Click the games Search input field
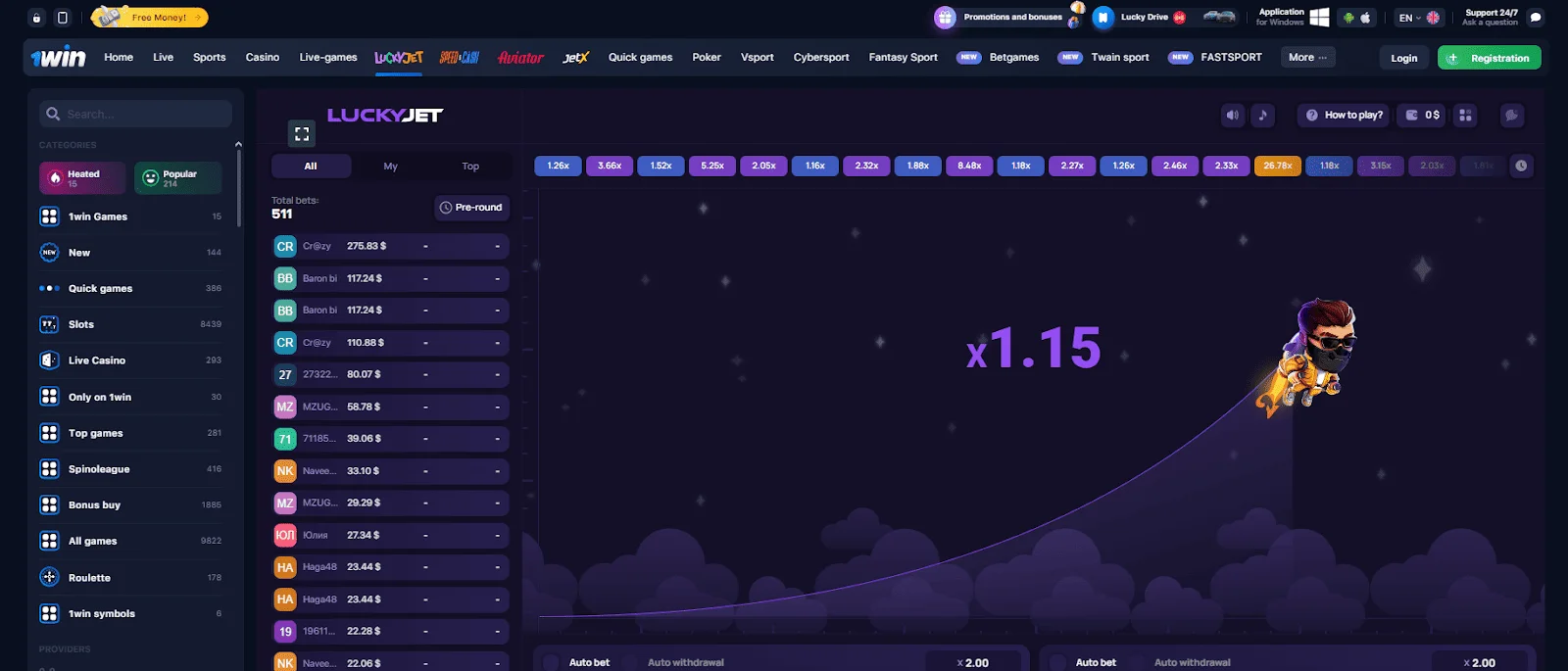This screenshot has width=1568, height=671. coord(144,115)
